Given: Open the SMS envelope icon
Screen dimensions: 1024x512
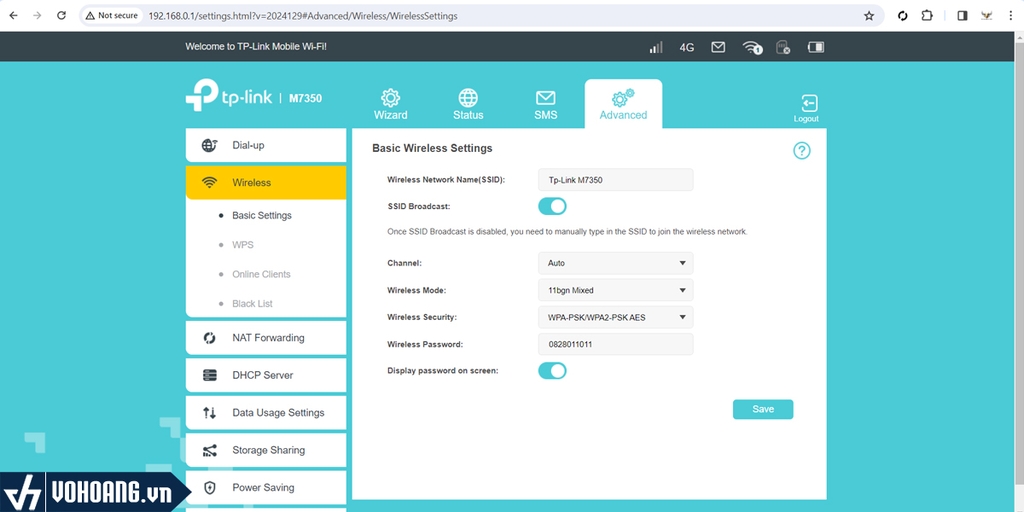Looking at the screenshot, I should [545, 98].
